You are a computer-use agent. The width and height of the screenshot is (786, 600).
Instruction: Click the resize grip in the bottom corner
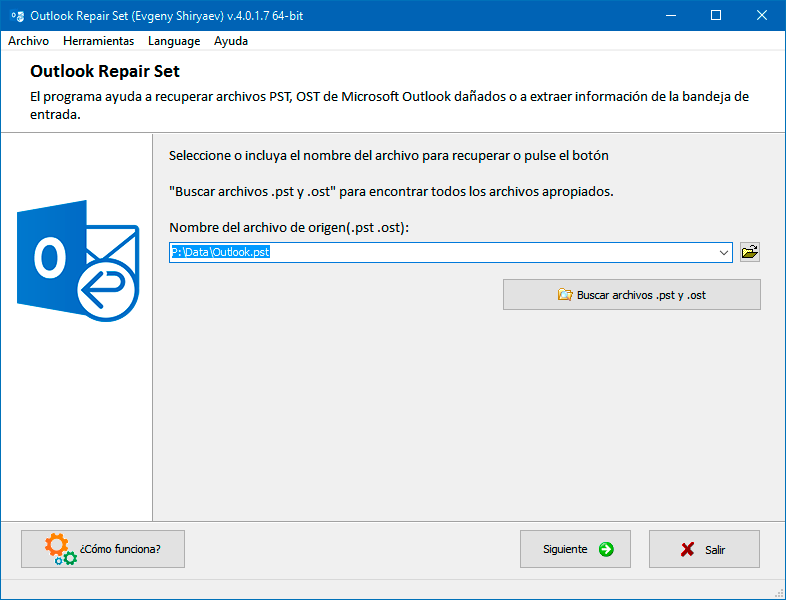click(x=778, y=592)
